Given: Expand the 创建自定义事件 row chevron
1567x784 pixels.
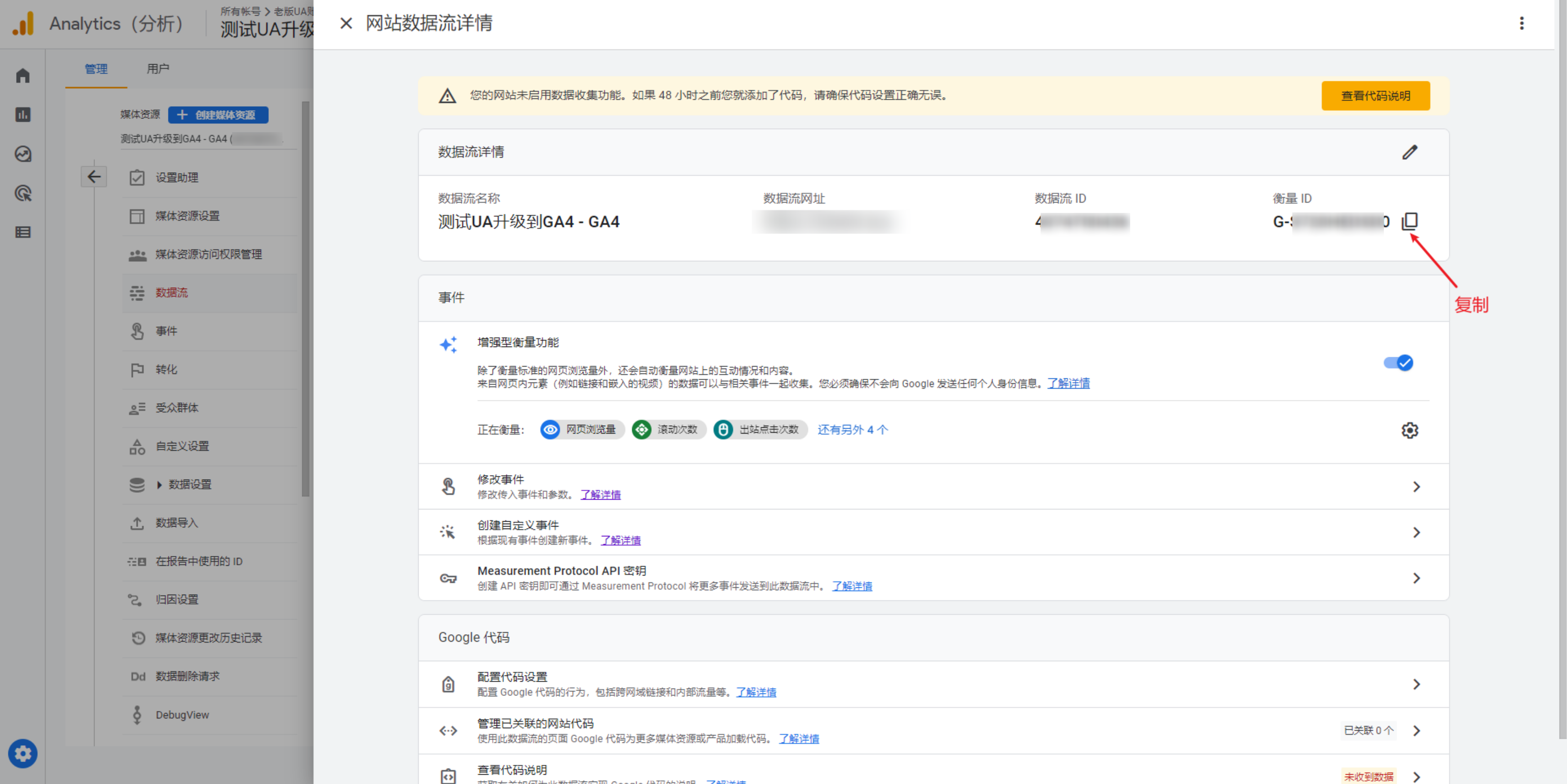Looking at the screenshot, I should (x=1416, y=532).
